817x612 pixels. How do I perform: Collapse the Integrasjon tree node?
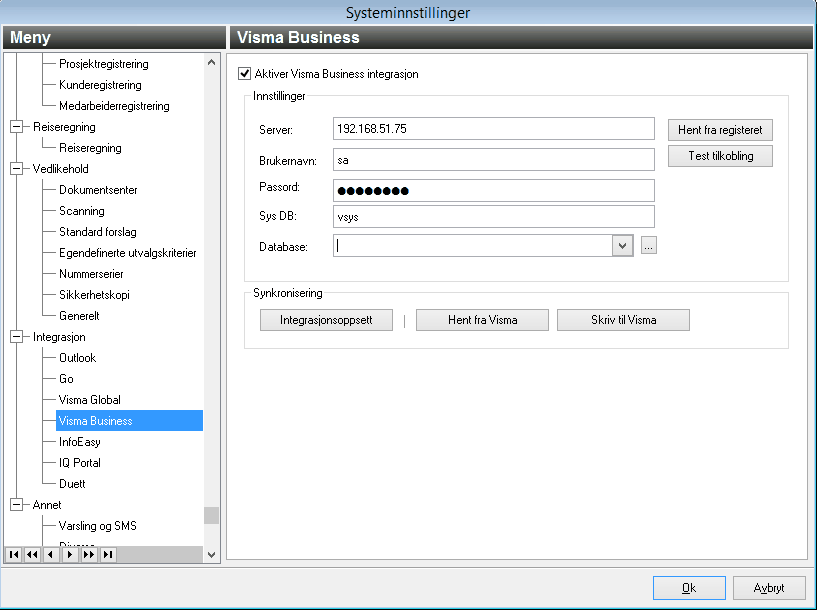coord(17,337)
